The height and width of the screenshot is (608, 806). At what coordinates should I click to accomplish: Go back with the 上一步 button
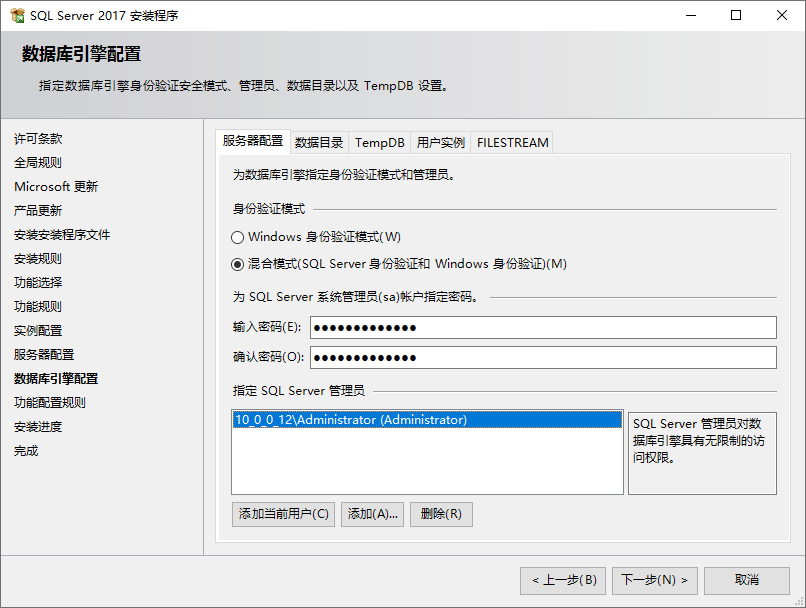pyautogui.click(x=563, y=580)
